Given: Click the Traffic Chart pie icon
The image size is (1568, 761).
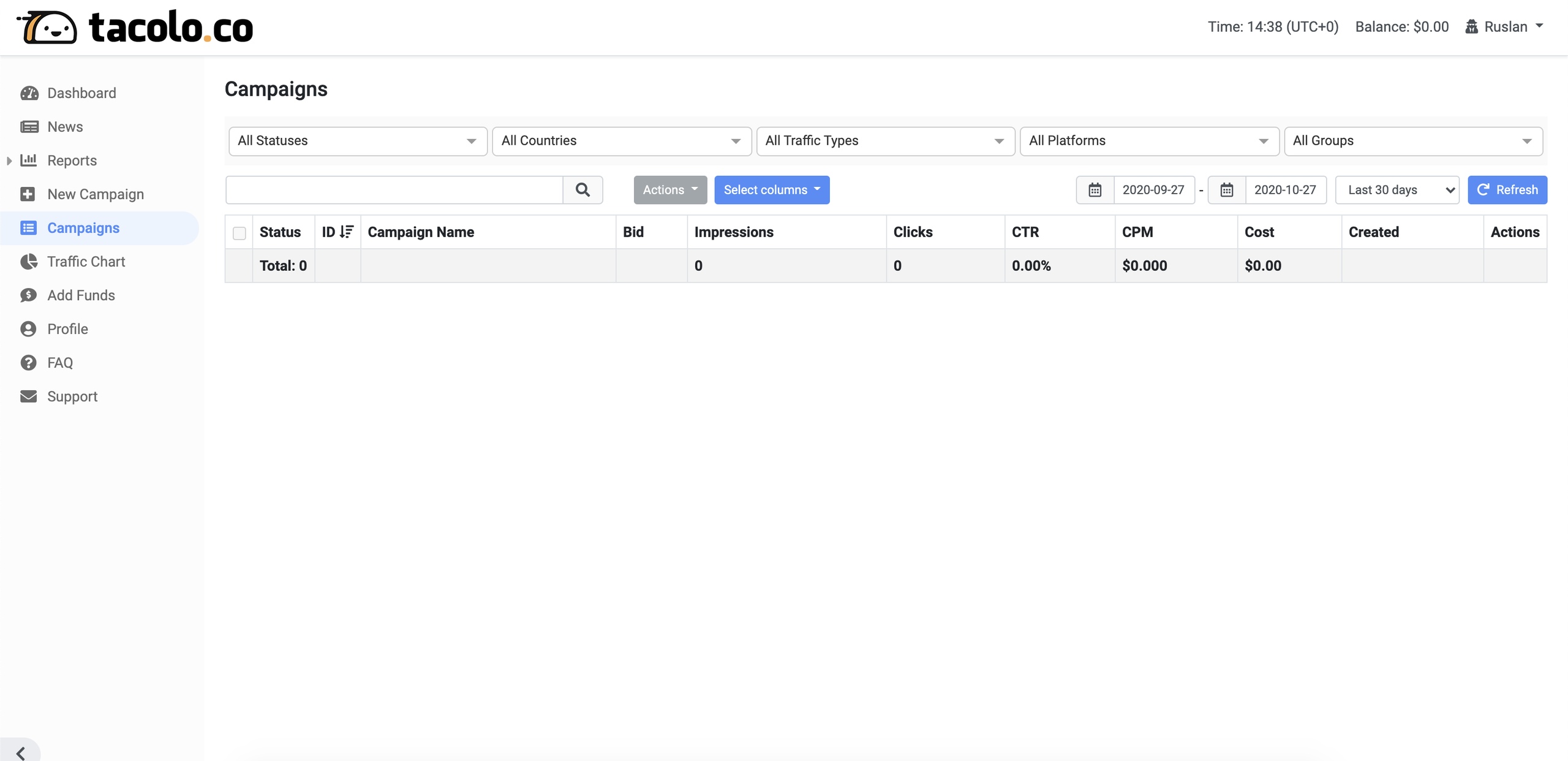Looking at the screenshot, I should click(29, 262).
